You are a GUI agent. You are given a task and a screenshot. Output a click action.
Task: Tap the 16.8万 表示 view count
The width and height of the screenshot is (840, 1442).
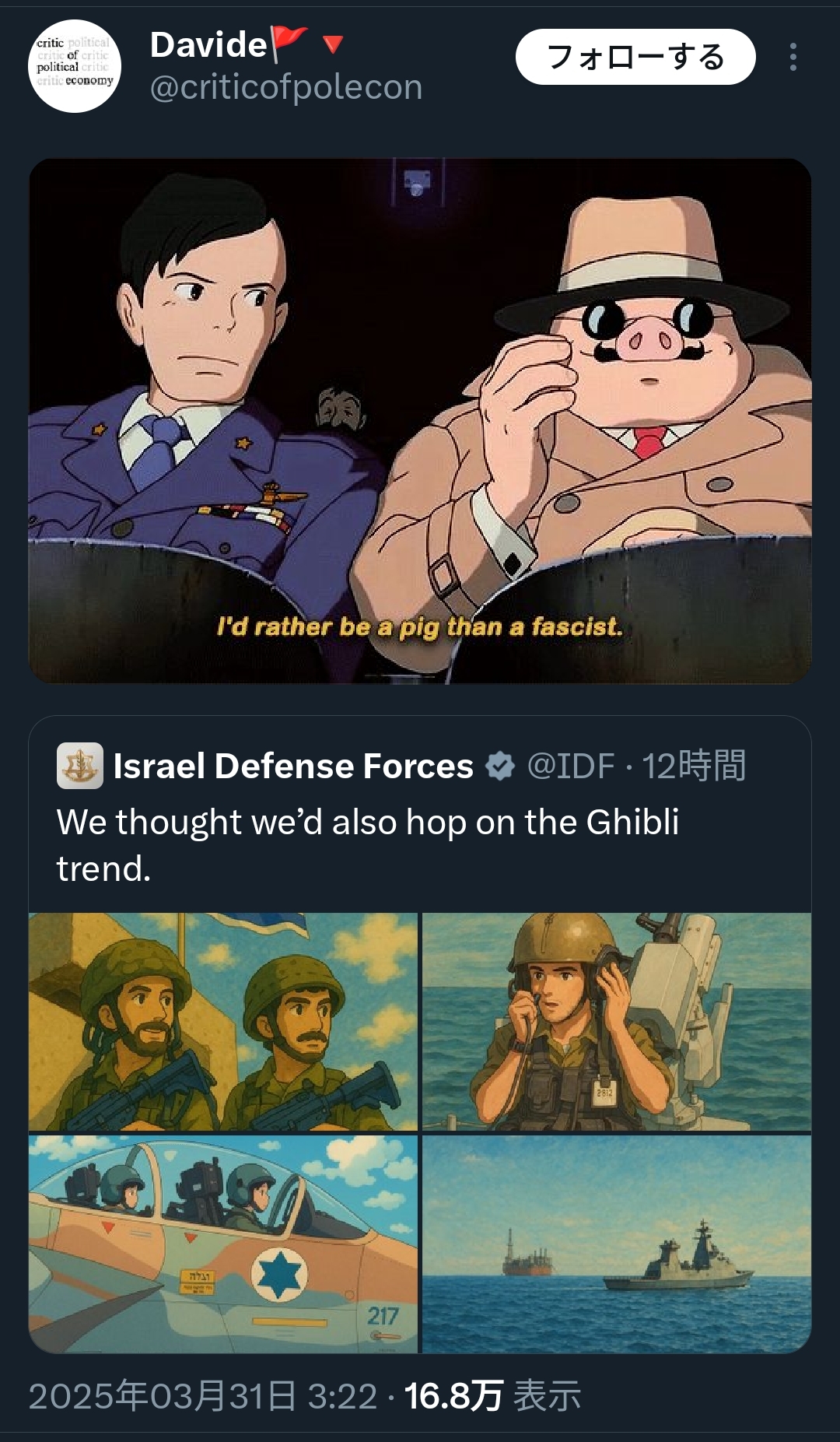(x=492, y=1395)
